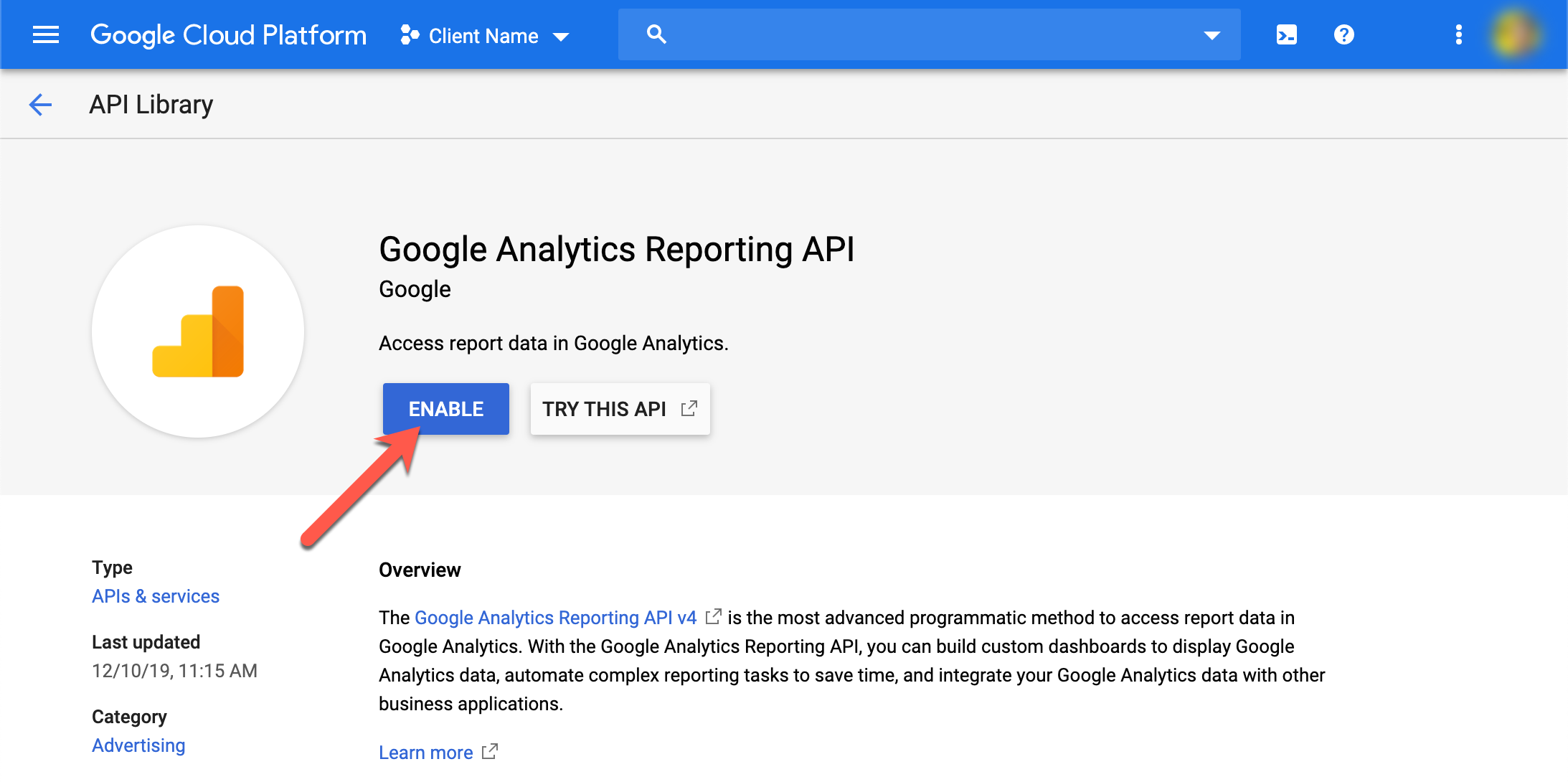Focus the top search input field
This screenshot has width=1568, height=782.
point(929,34)
